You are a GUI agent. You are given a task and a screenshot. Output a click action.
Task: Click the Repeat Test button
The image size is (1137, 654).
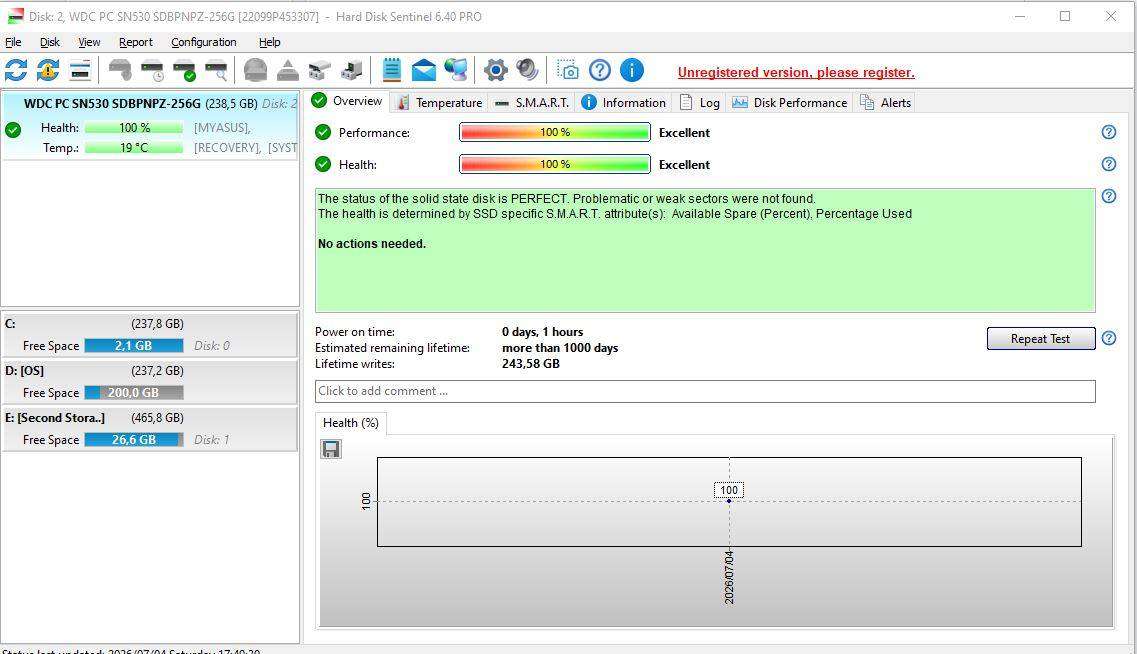click(1041, 339)
